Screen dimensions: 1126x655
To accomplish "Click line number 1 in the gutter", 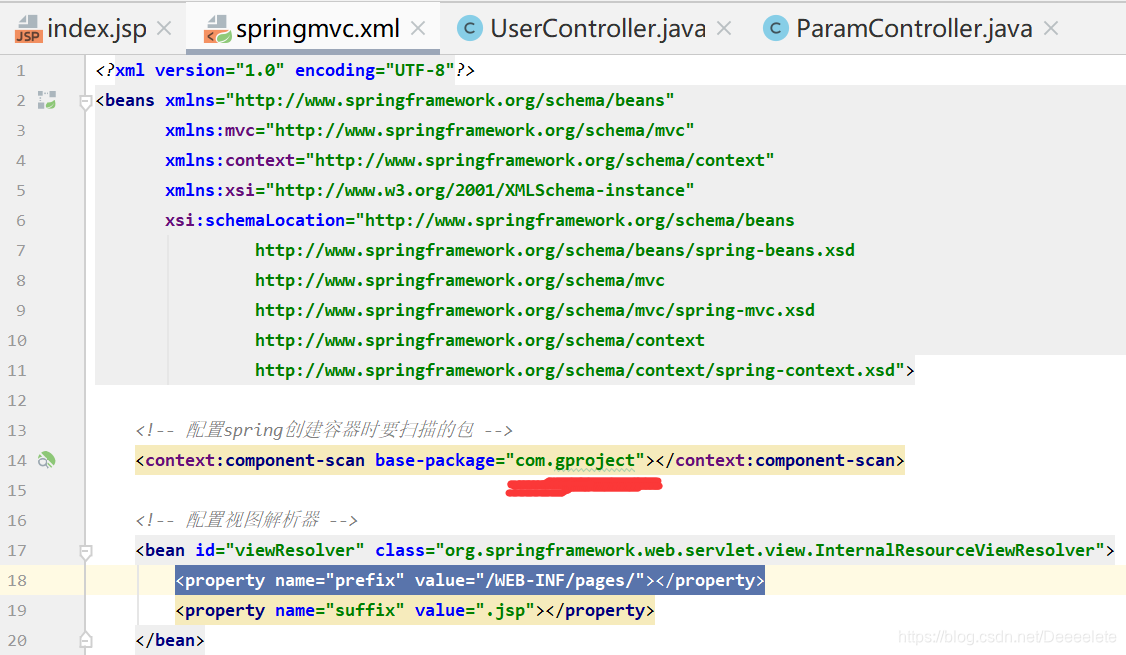I will (x=21, y=70).
